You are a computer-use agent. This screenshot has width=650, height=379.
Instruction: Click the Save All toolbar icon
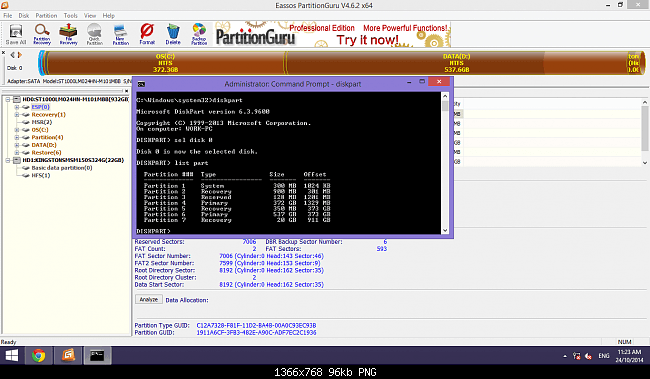tap(16, 34)
